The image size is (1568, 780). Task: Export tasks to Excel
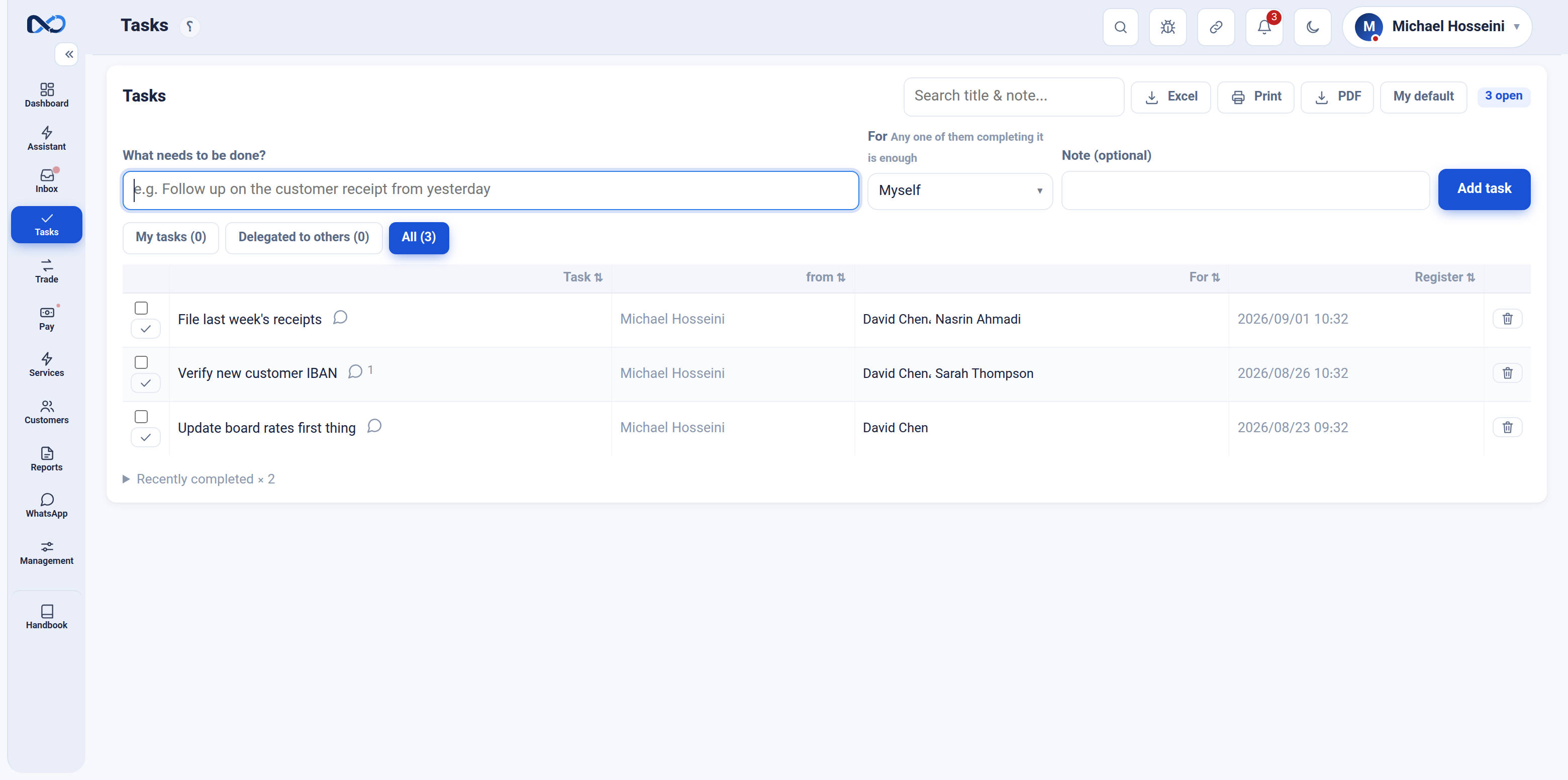point(1170,97)
